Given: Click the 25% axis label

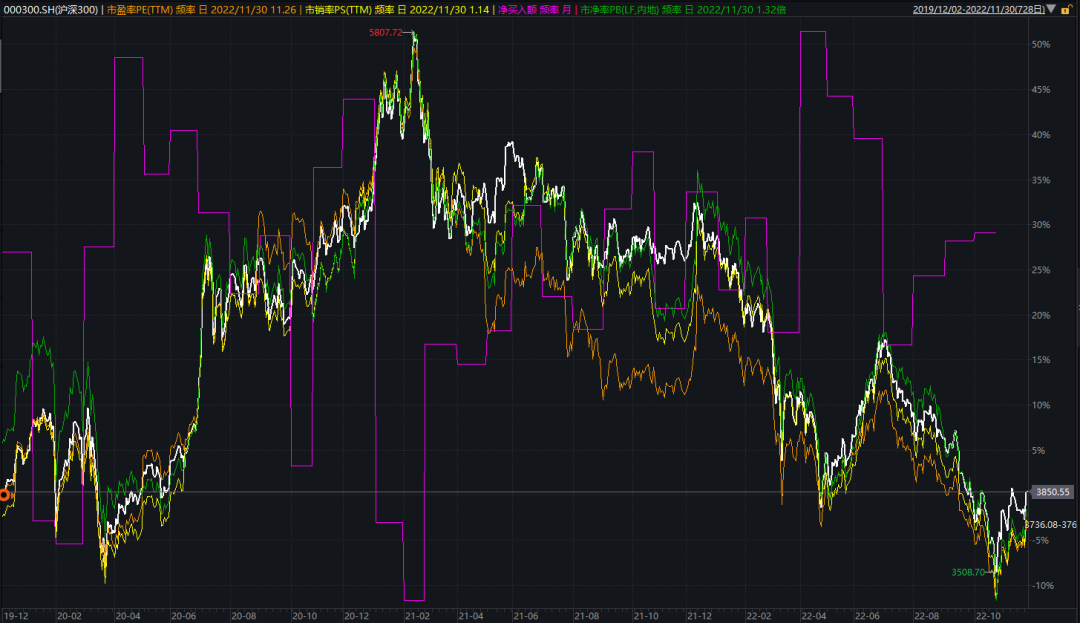Looking at the screenshot, I should [x=1041, y=271].
